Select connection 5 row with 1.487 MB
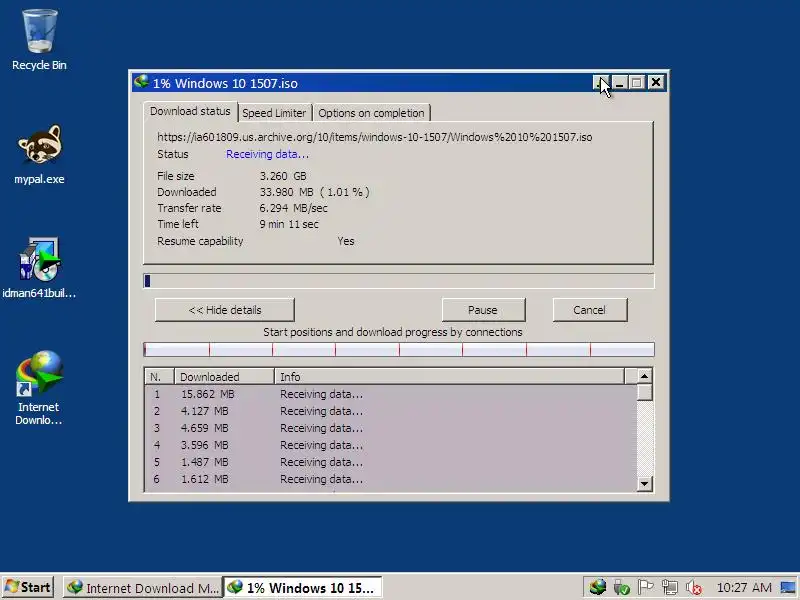 [x=390, y=462]
